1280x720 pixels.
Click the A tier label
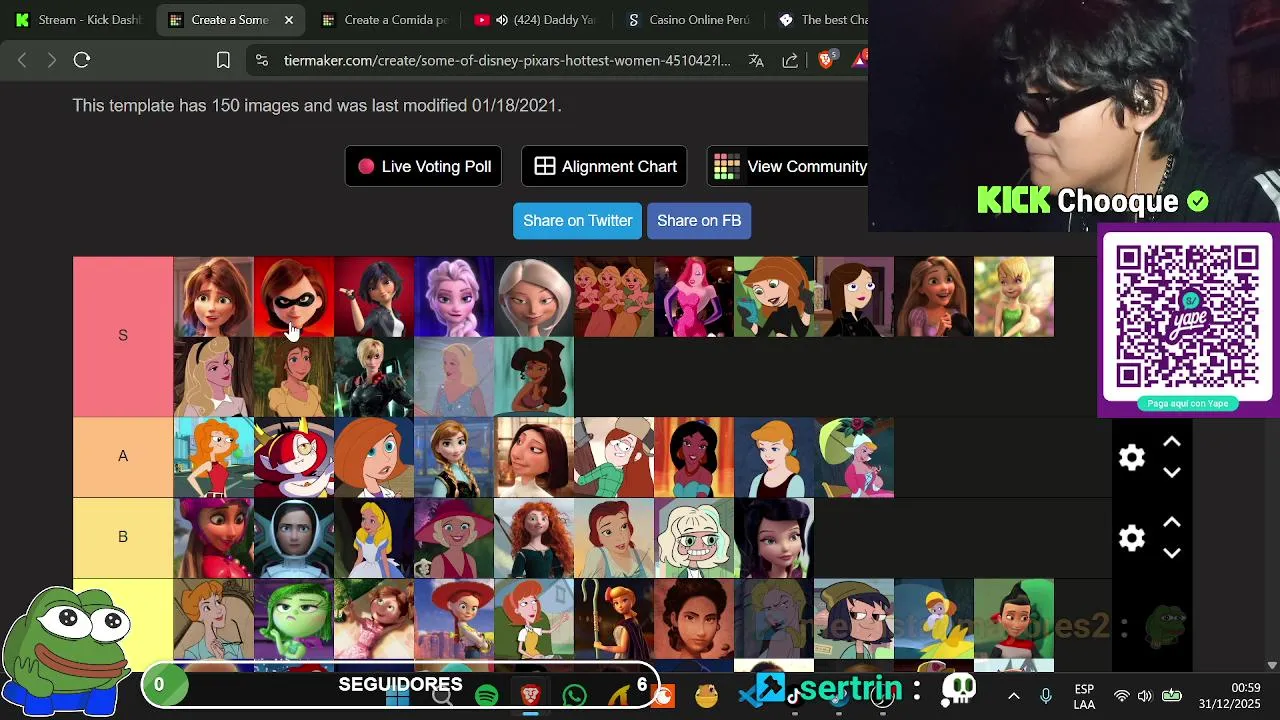(x=123, y=456)
